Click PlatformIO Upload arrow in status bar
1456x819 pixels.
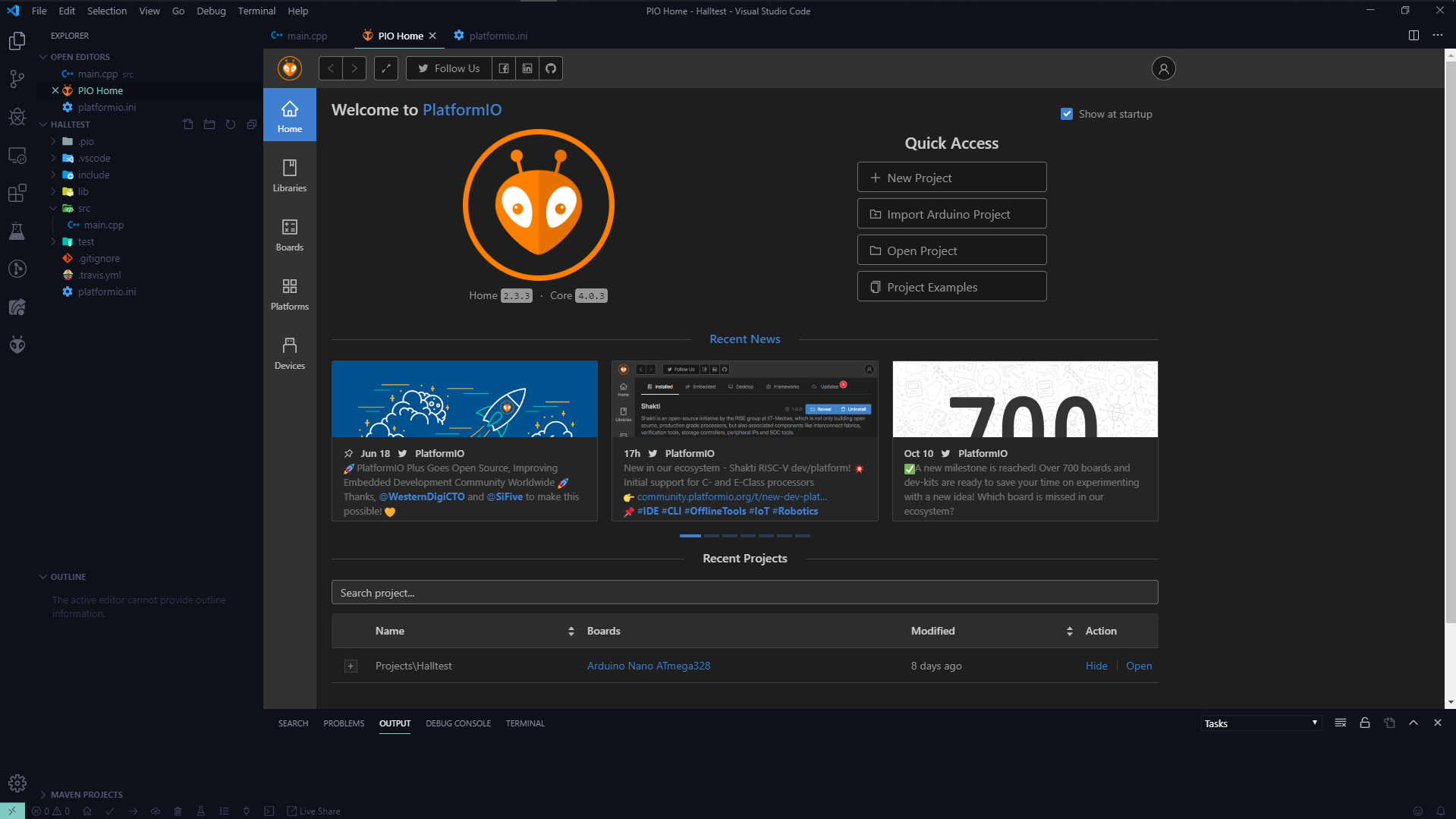[133, 811]
